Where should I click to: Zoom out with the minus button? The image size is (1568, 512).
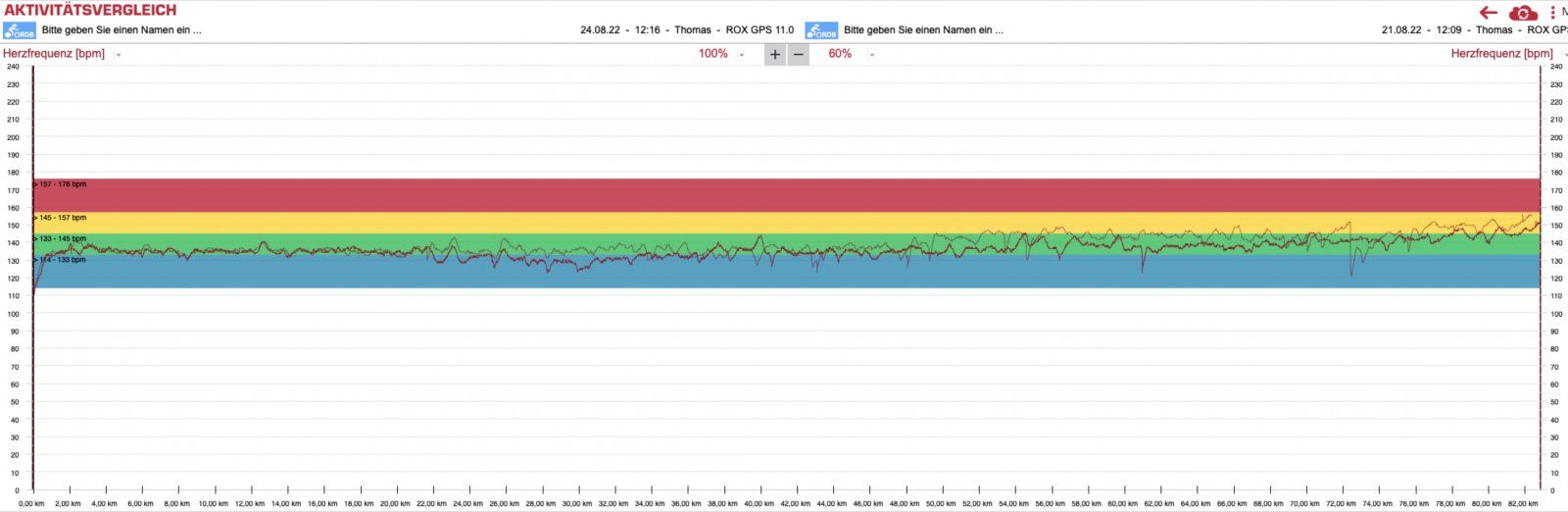tap(799, 54)
